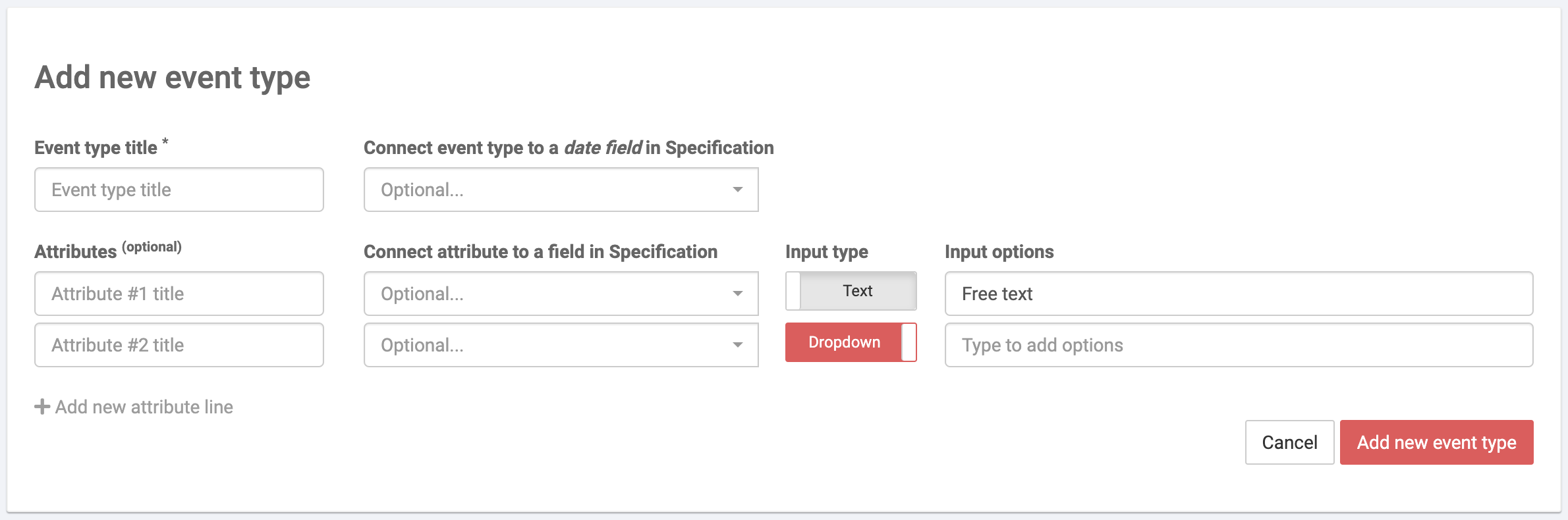Expand Attribute #2 specification field dropdown arrow
The width and height of the screenshot is (1568, 520).
[738, 345]
